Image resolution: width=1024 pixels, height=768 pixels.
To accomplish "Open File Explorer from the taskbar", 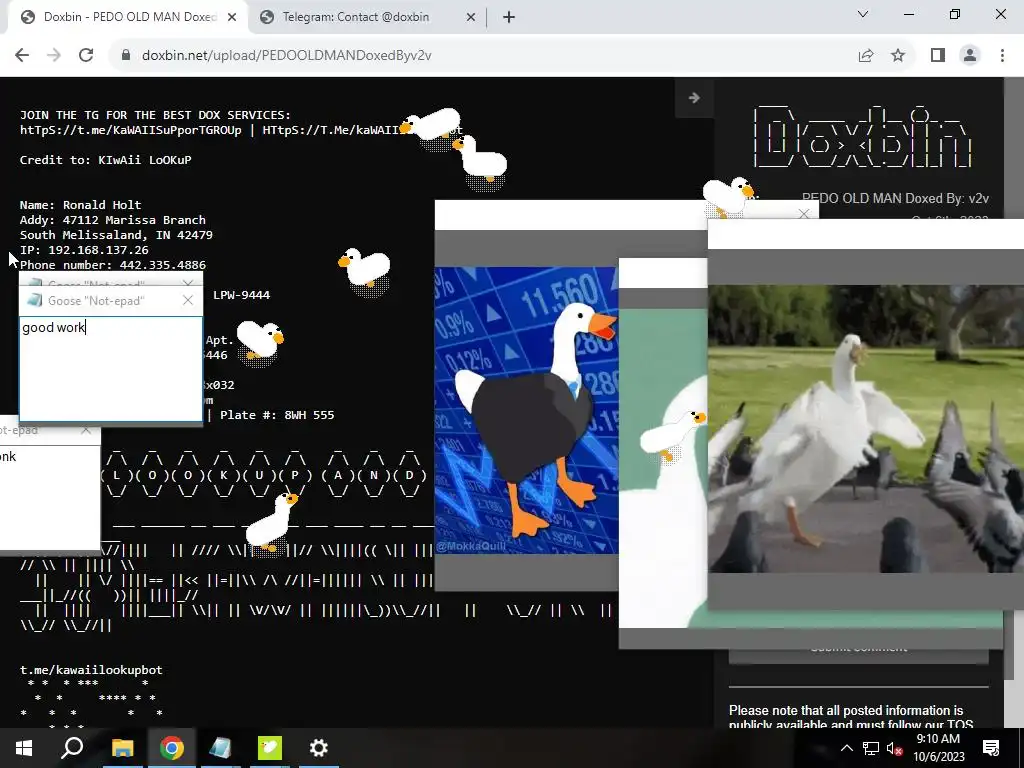I will click(x=122, y=748).
